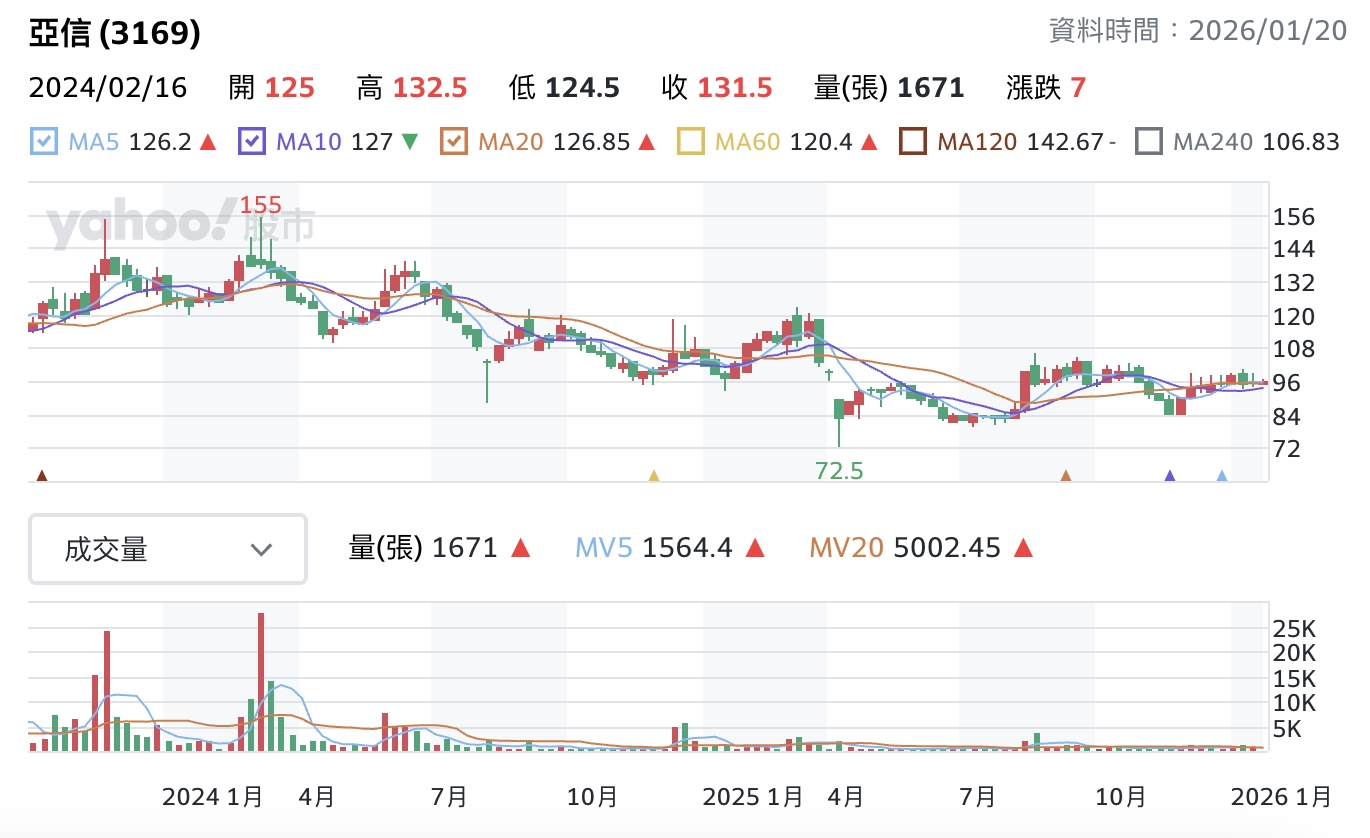Click the yellow triangle marker below chart
The image size is (1370, 838).
654,476
